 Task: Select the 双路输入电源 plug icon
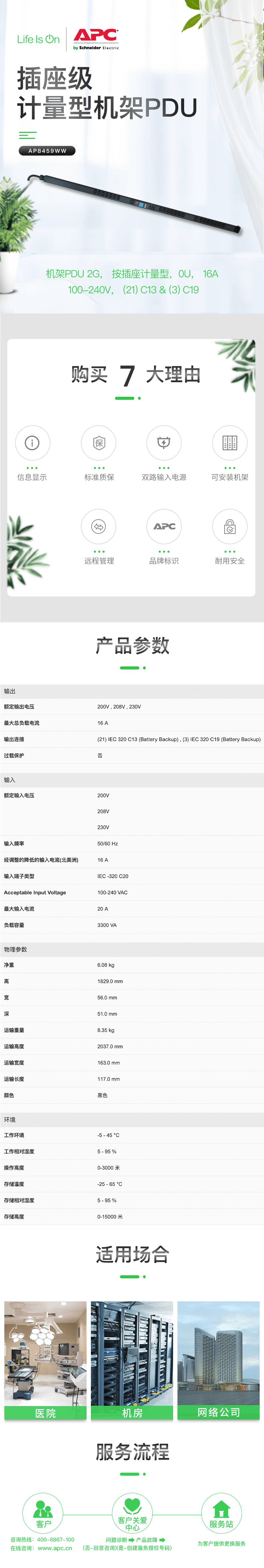[164, 443]
